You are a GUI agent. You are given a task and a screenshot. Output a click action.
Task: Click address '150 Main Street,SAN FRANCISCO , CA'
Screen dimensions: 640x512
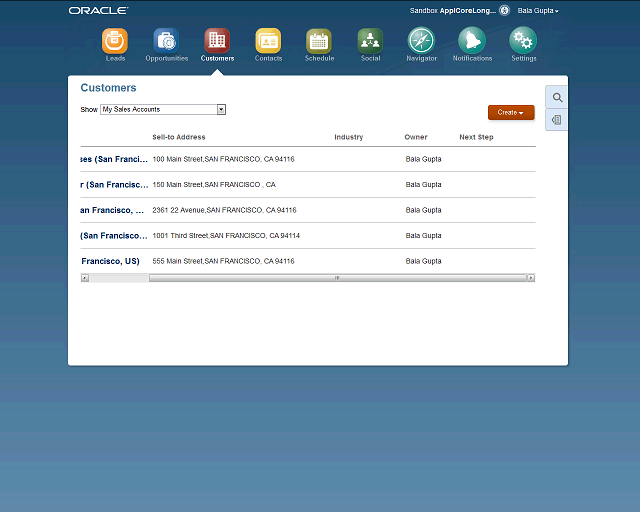point(214,185)
